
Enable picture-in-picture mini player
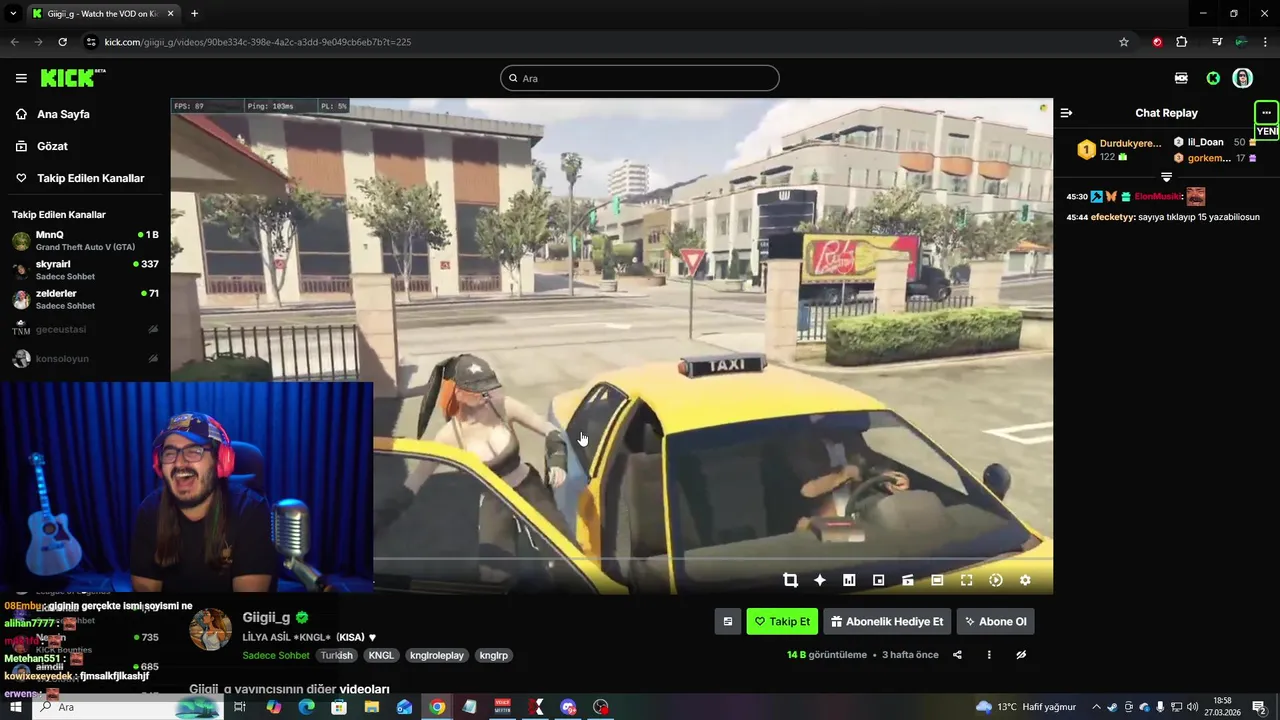pyautogui.click(x=878, y=580)
